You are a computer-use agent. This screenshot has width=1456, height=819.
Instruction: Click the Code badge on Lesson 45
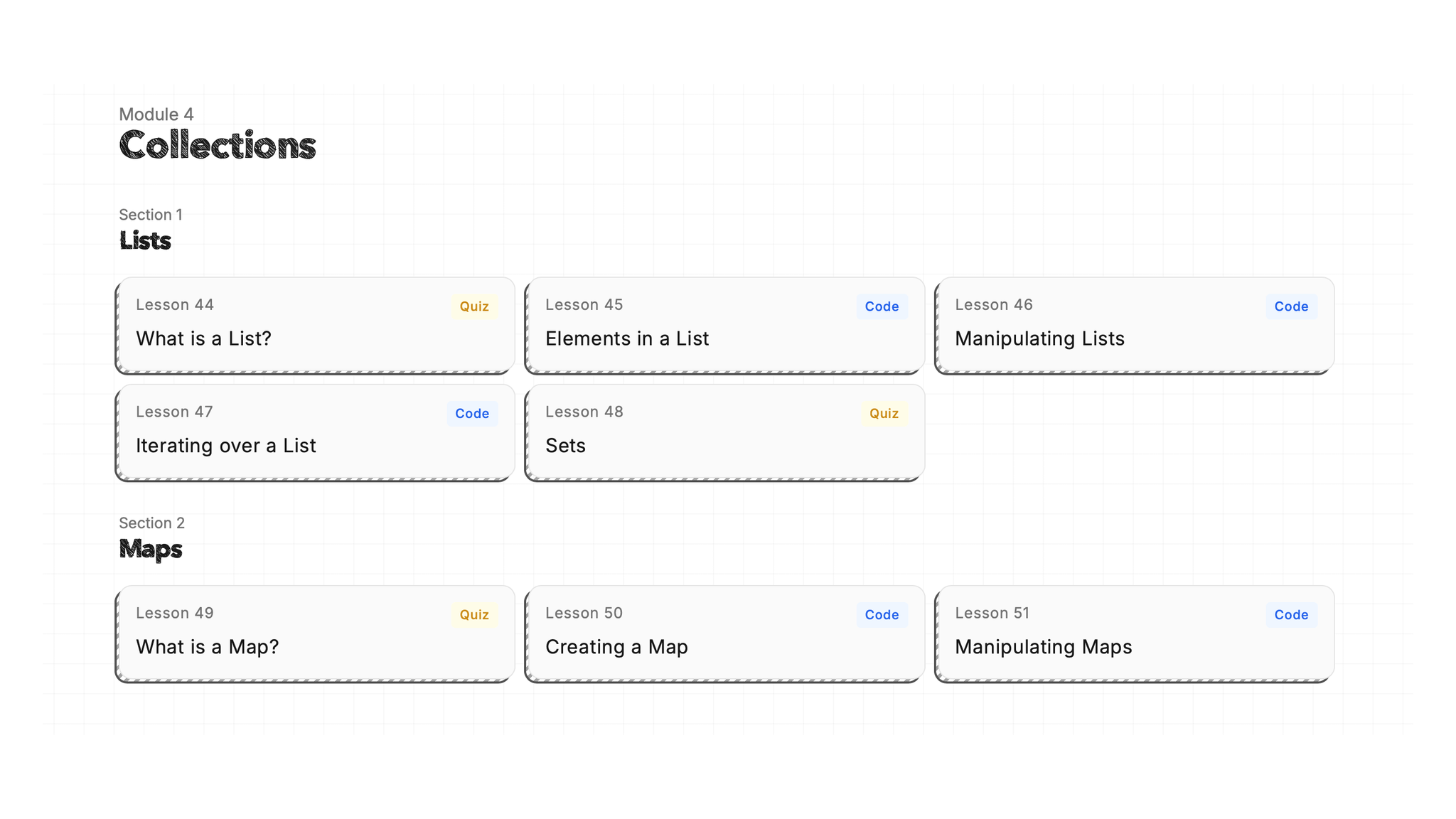882,306
